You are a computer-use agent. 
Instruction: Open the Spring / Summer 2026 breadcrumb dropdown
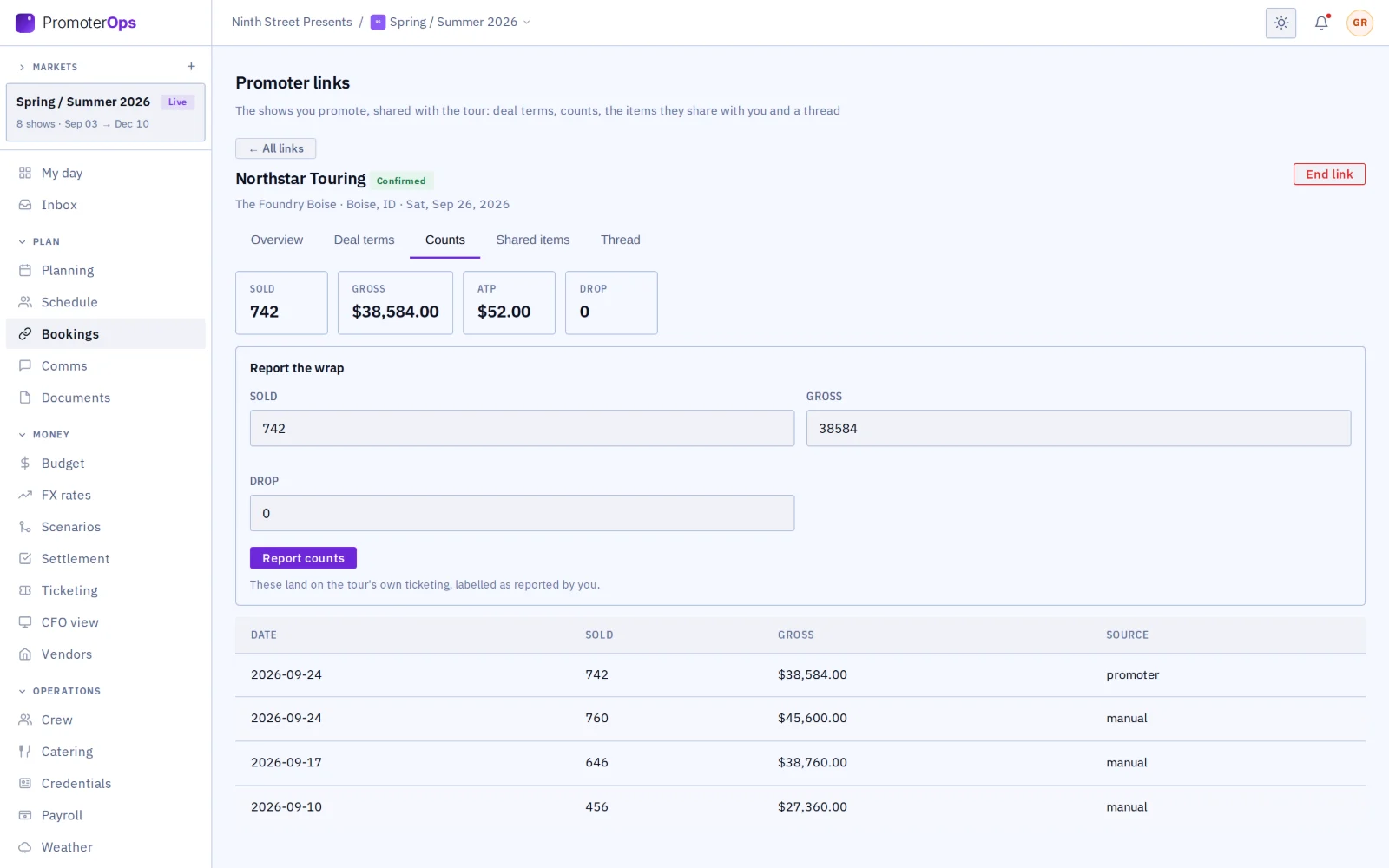tap(451, 22)
